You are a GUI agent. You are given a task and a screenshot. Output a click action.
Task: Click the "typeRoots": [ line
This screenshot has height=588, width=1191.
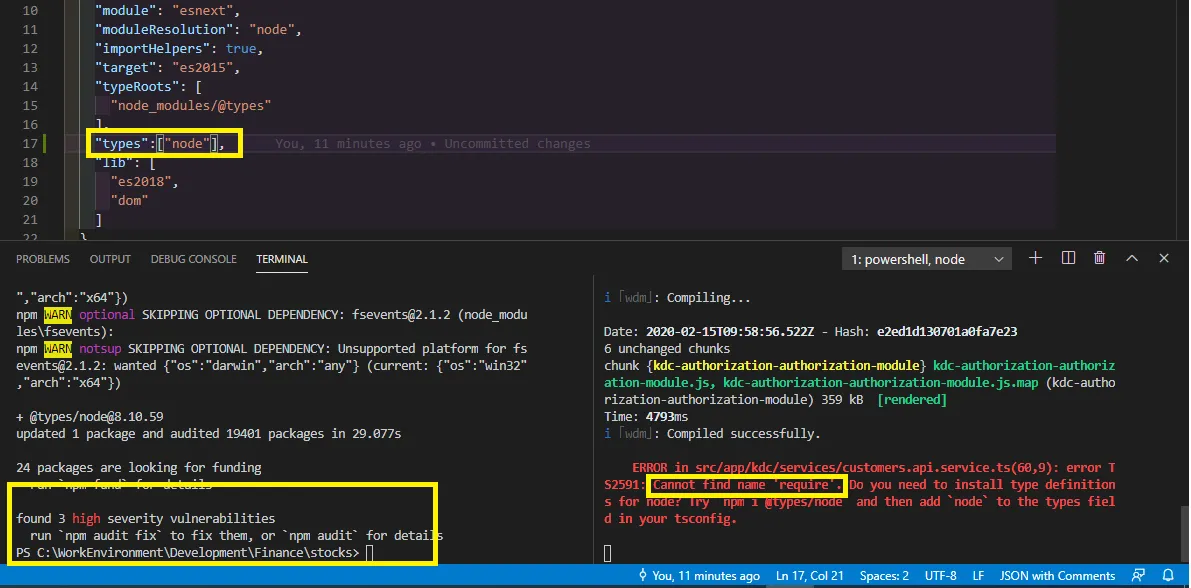click(x=147, y=87)
